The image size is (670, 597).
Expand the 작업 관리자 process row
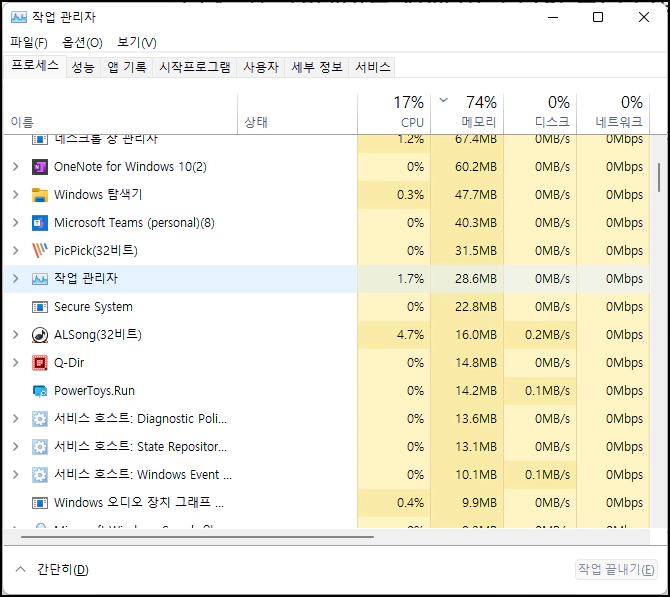click(16, 279)
